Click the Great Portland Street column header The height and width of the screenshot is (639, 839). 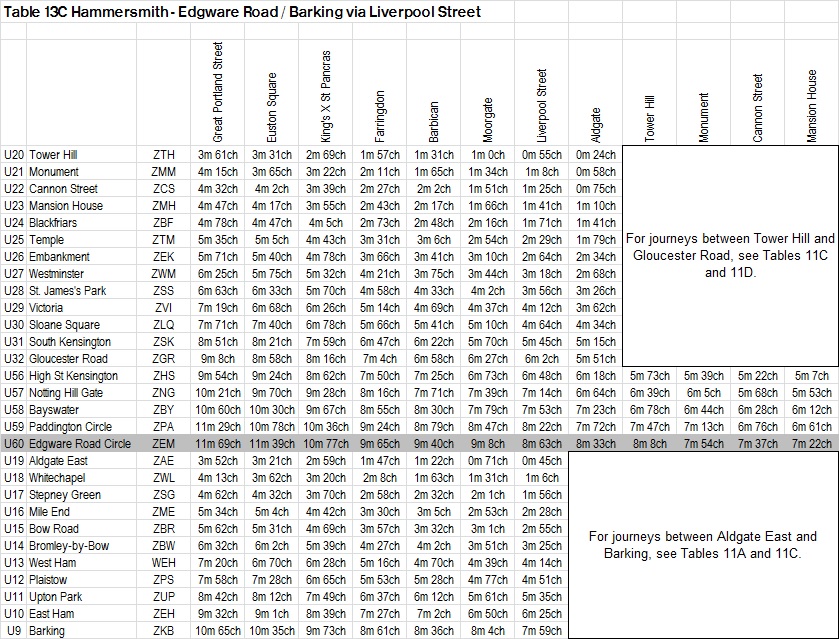click(218, 92)
